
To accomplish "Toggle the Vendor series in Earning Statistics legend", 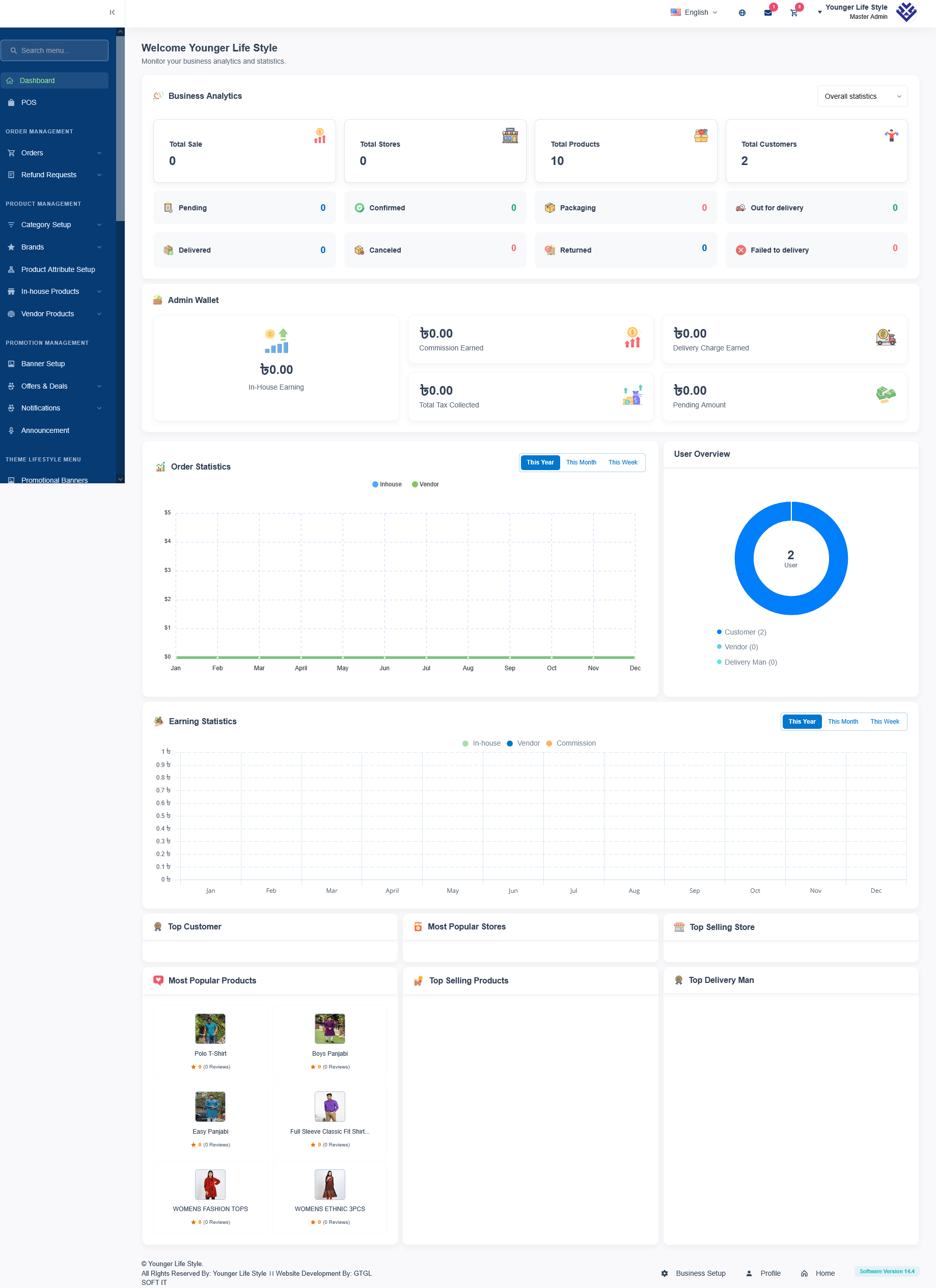I will (x=523, y=744).
